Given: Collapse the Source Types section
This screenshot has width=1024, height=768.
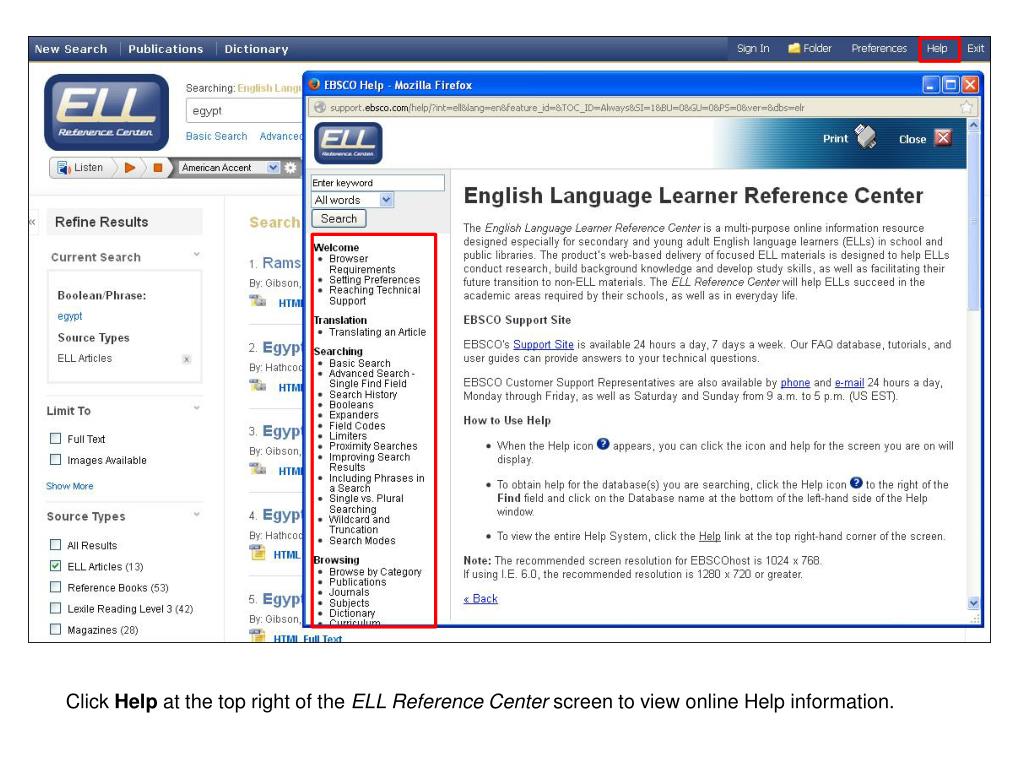Looking at the screenshot, I should click(x=197, y=515).
